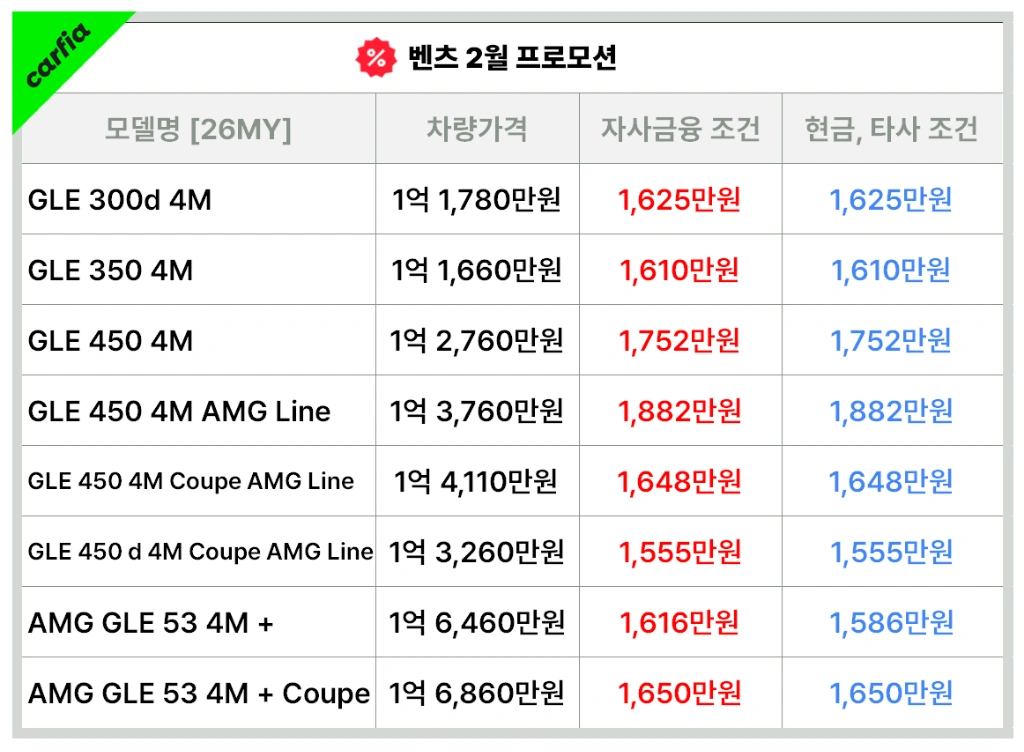Click the price '1억 6,860만원'
The width and height of the screenshot is (1024, 752).
477,693
